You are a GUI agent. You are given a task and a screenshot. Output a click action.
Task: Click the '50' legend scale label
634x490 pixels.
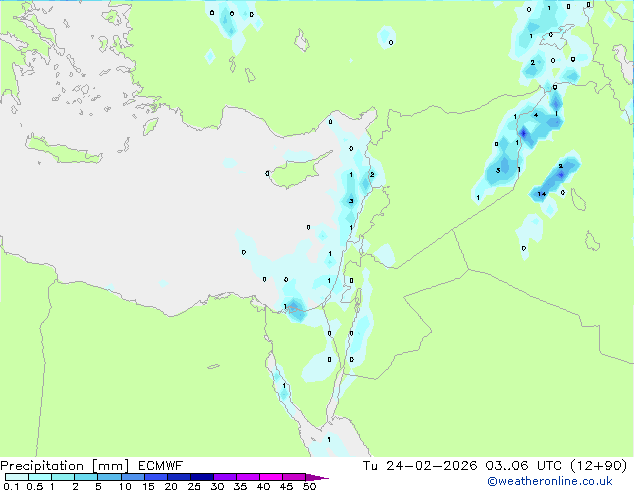pyautogui.click(x=310, y=486)
